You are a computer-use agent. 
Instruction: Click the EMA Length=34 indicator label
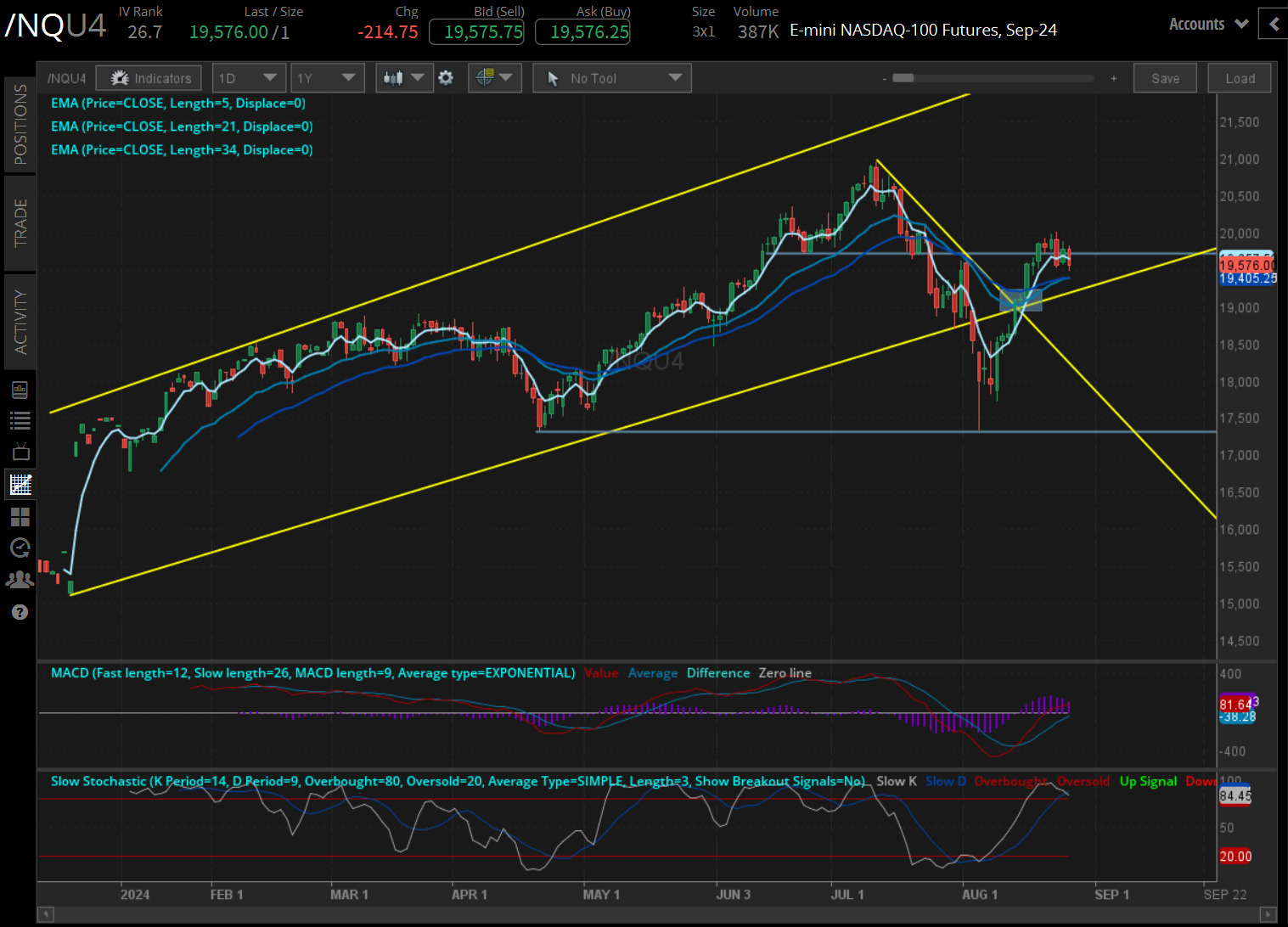[x=182, y=149]
